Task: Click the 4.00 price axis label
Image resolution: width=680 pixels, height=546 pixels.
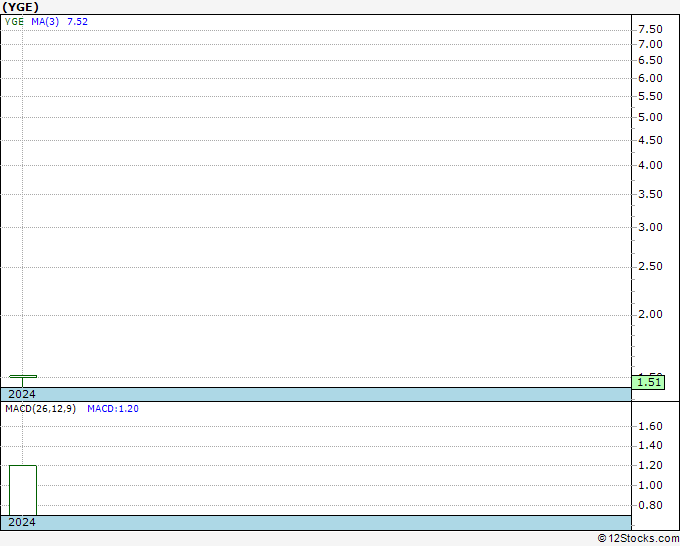Action: [x=651, y=165]
